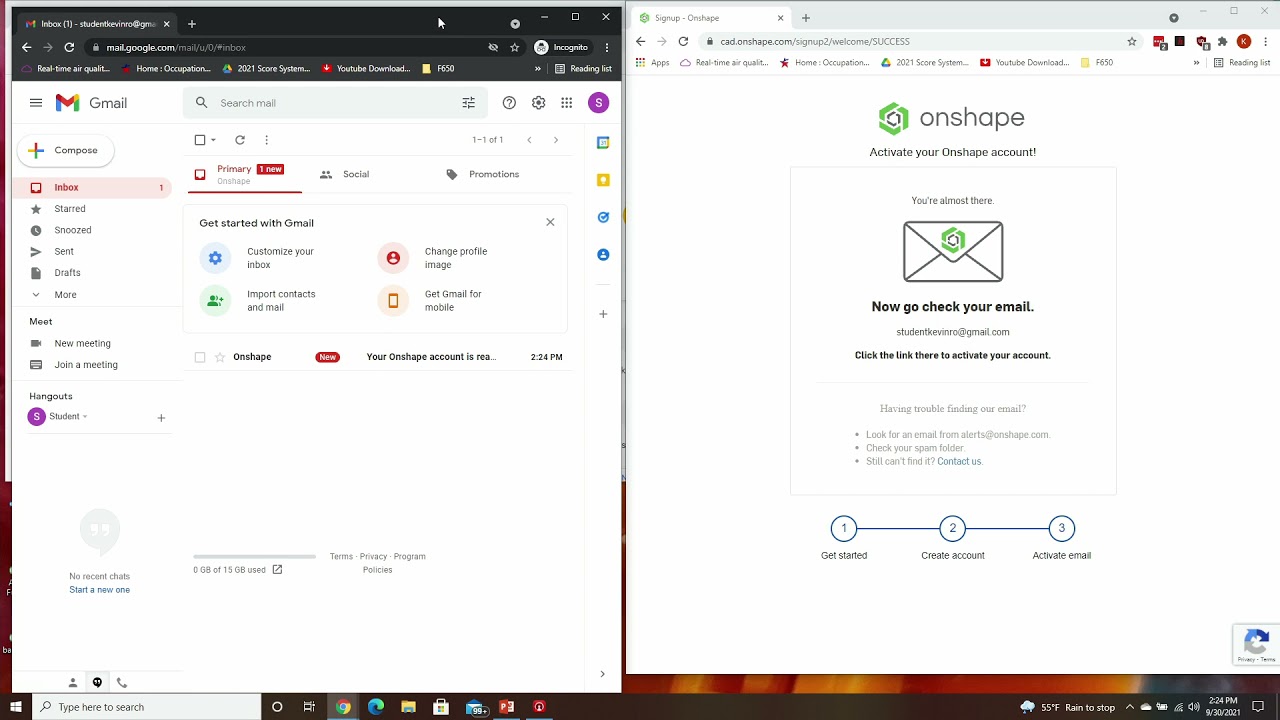
Task: Open Gmail support help icon
Action: pos(509,103)
